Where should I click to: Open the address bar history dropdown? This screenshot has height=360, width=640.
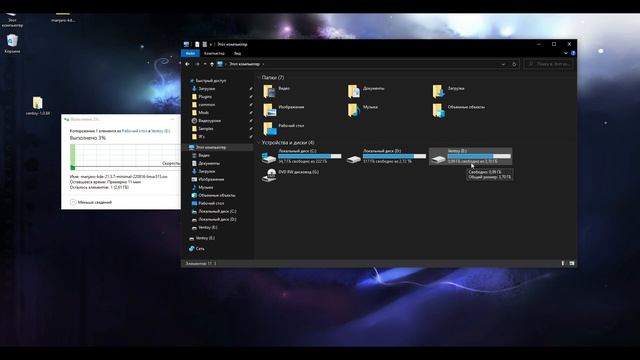coord(503,64)
